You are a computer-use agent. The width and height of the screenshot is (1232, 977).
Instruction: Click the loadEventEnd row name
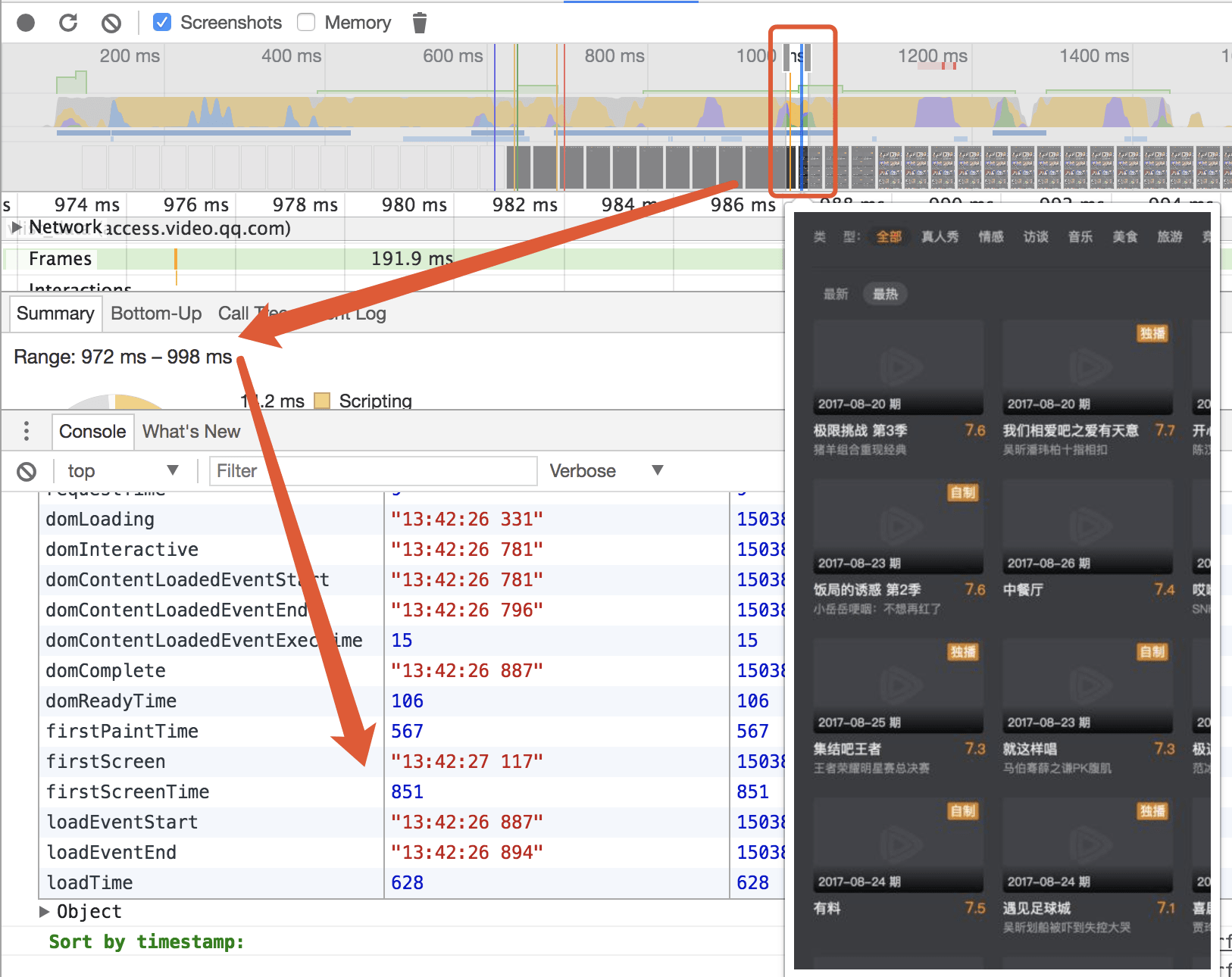111,853
